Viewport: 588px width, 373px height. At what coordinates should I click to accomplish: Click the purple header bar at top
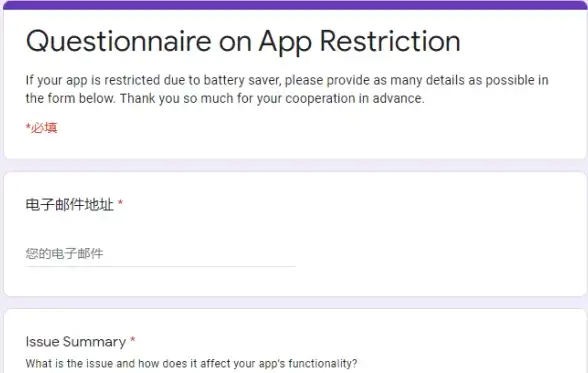pyautogui.click(x=294, y=5)
